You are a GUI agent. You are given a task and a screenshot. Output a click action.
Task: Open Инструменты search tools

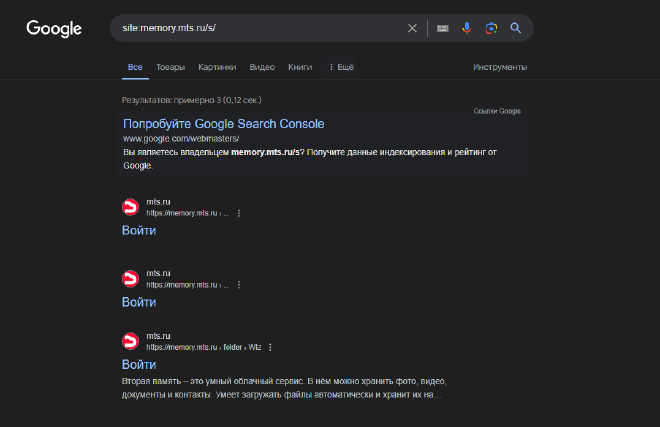[500, 67]
